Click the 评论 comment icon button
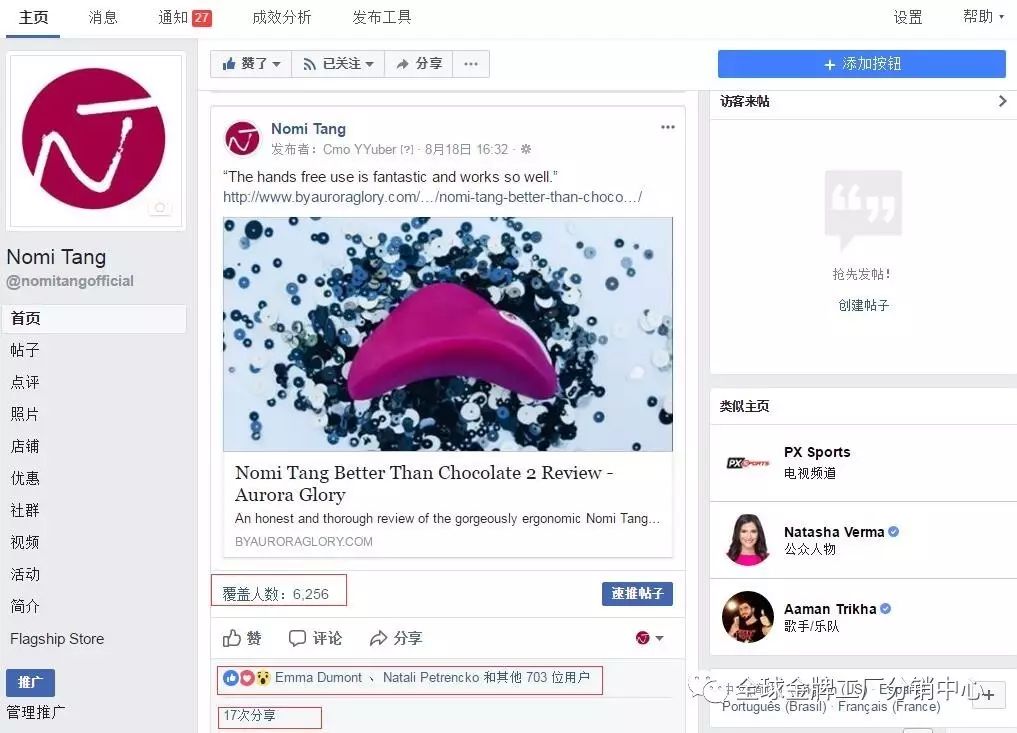Screen dimensions: 1017x733 coord(315,638)
